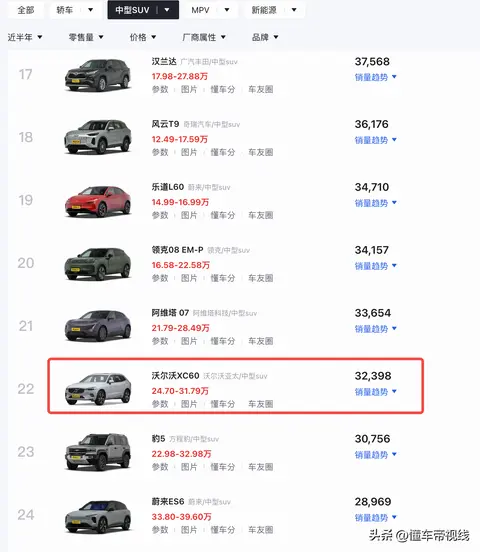Open the 近半年 time range dropdown
The width and height of the screenshot is (480, 552).
pos(25,37)
